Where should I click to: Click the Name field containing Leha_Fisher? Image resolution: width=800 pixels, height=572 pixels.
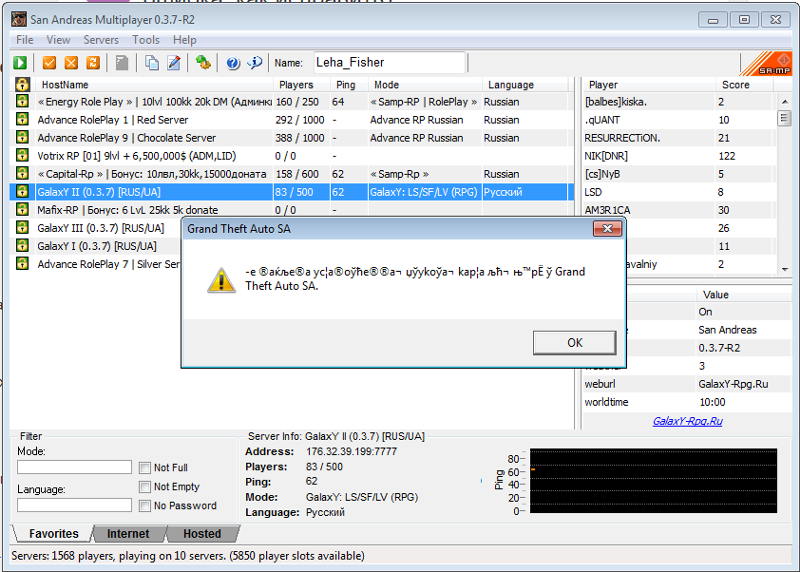point(389,62)
